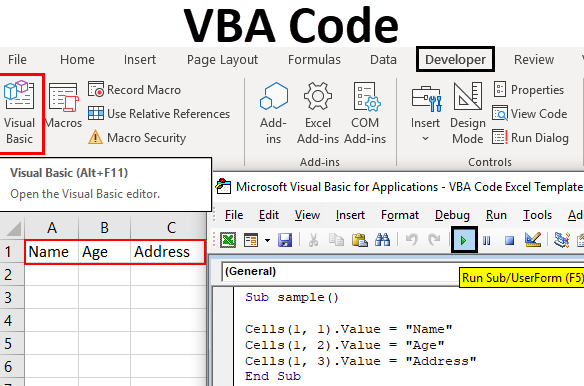Start Record Macro
Screen dimensions: 584x386
(x=135, y=90)
